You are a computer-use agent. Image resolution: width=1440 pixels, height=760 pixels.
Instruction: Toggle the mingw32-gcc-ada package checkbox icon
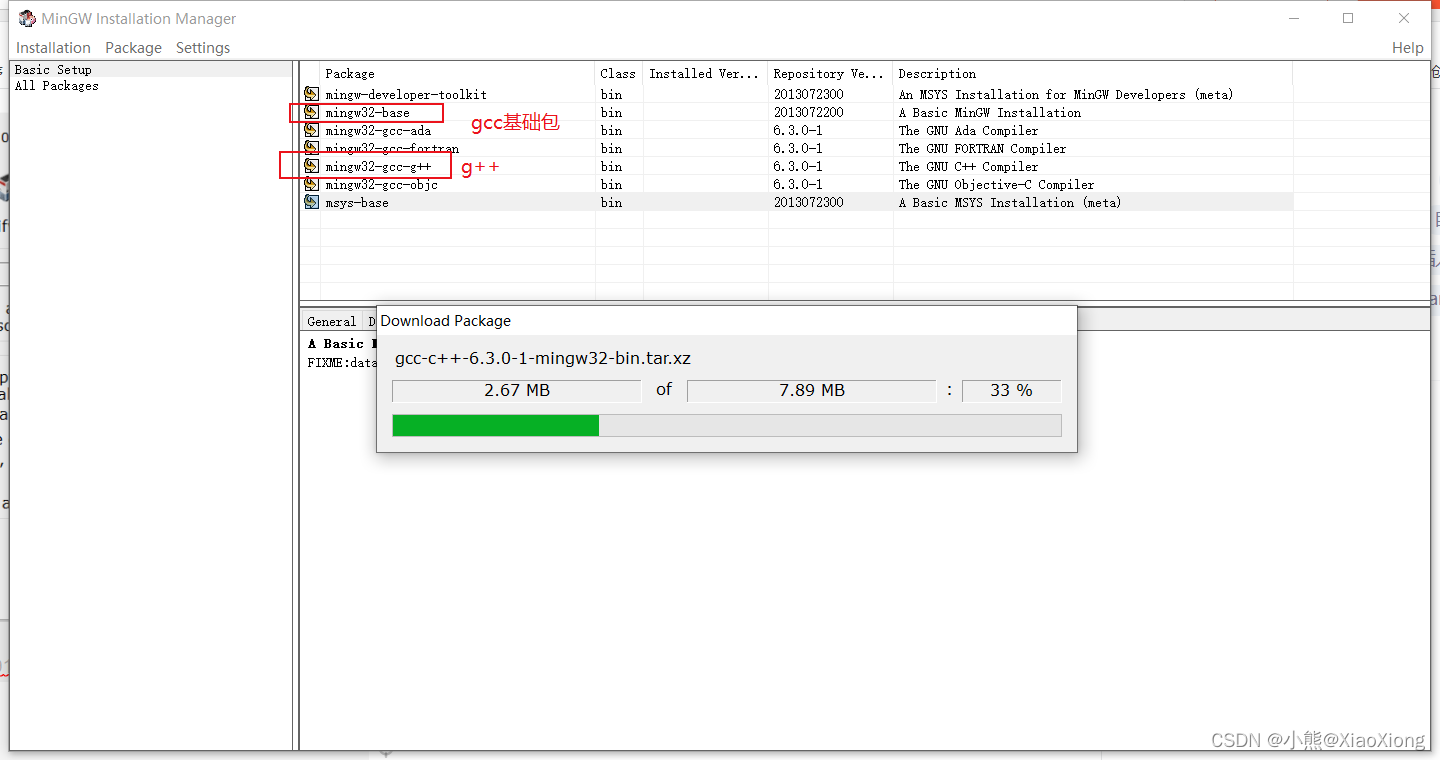click(311, 130)
